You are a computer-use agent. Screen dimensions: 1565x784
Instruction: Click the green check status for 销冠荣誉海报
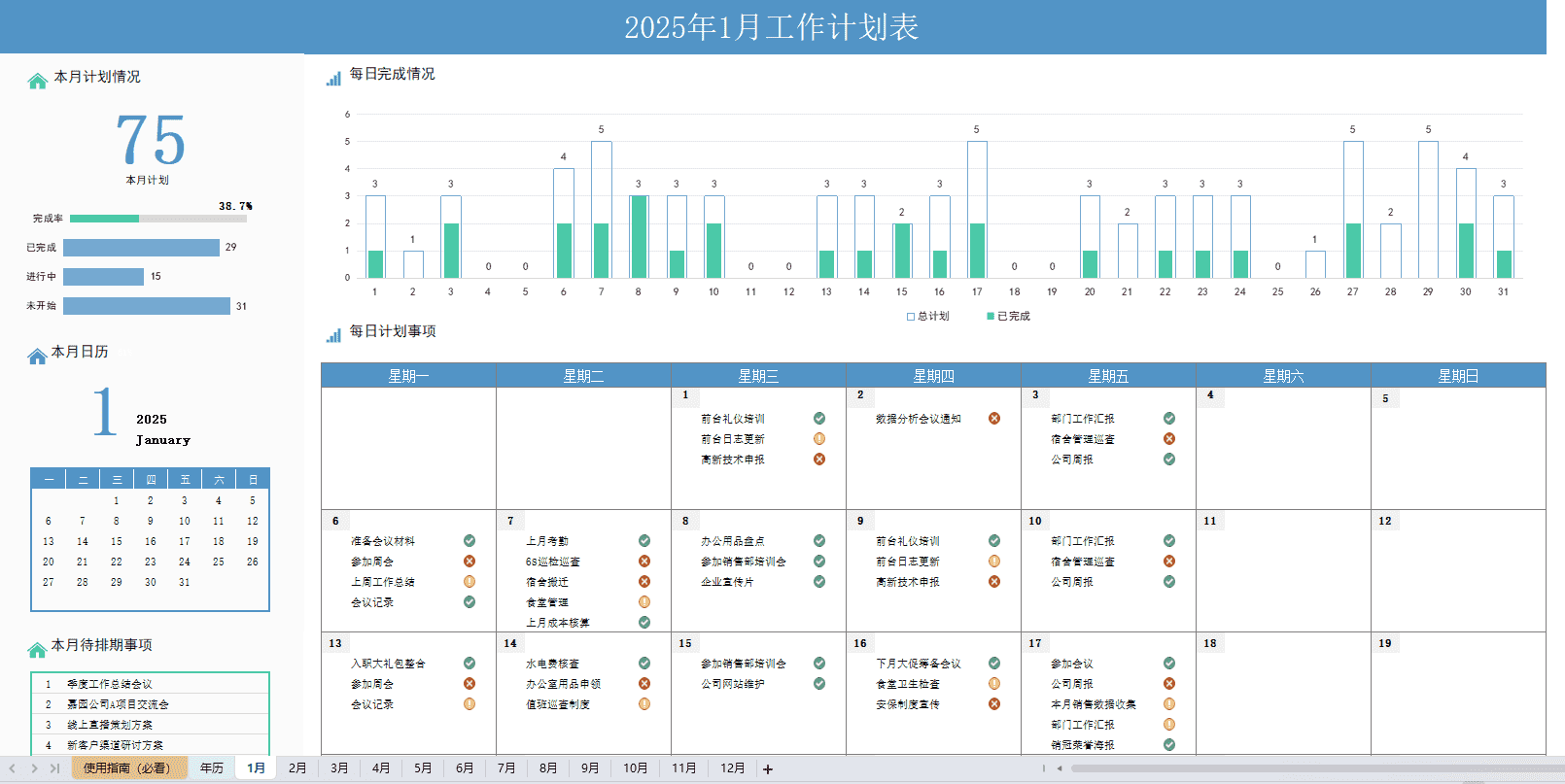click(x=1169, y=745)
